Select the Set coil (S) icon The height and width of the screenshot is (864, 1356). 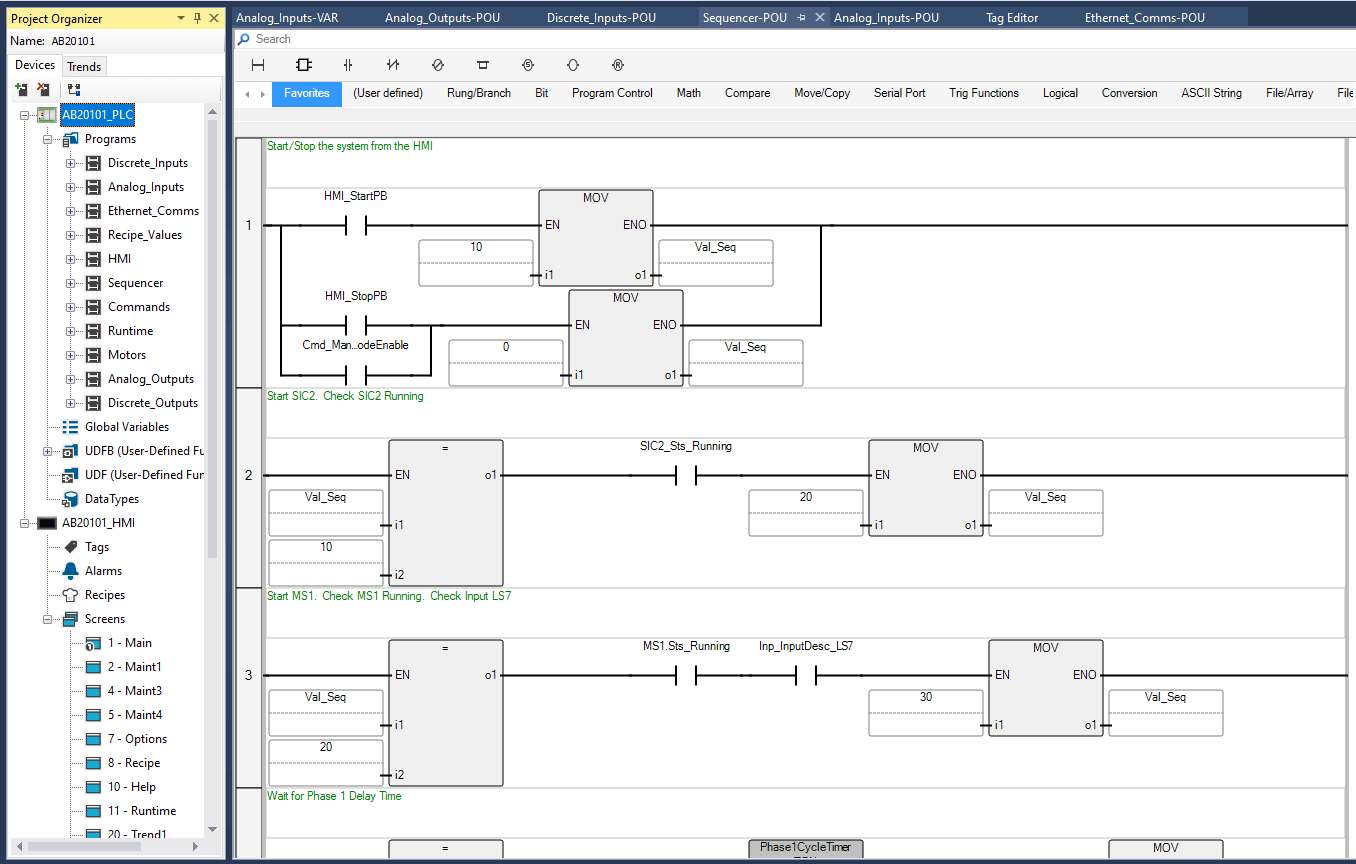pos(528,65)
